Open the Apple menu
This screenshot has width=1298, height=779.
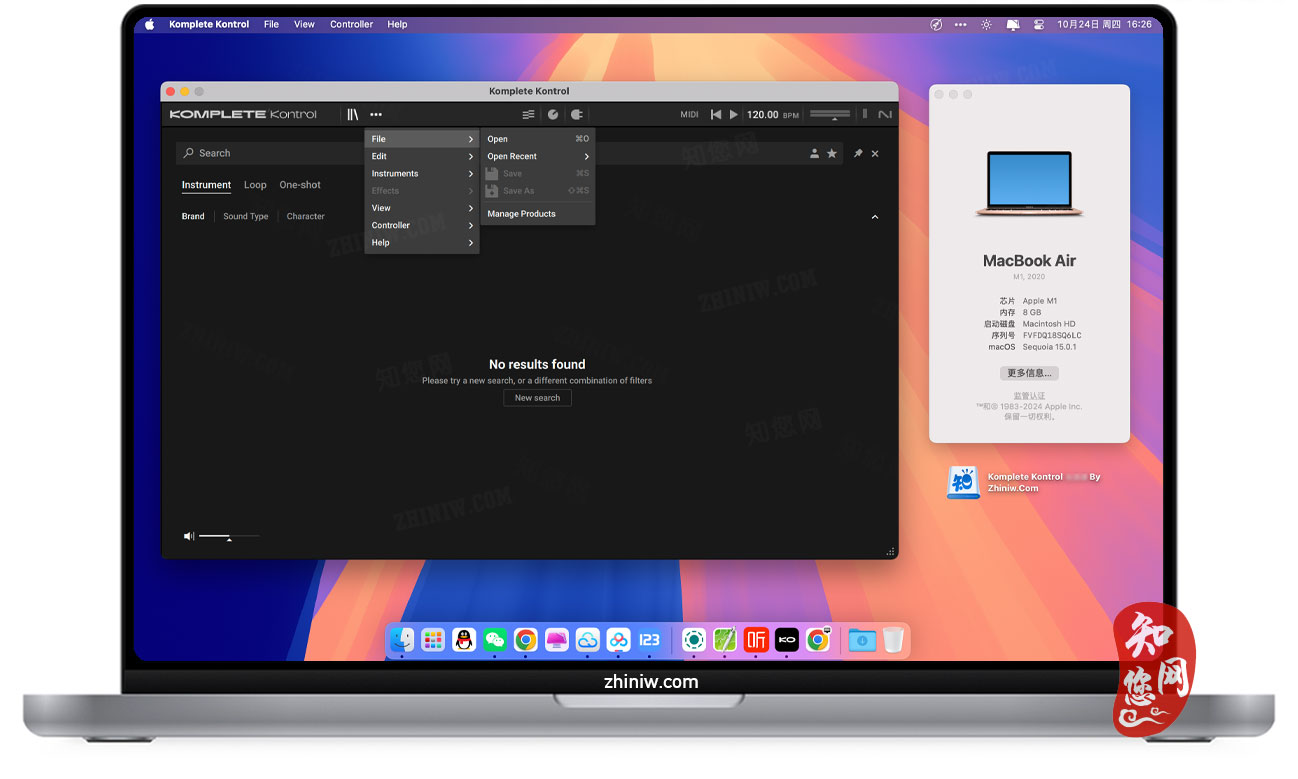coord(150,24)
